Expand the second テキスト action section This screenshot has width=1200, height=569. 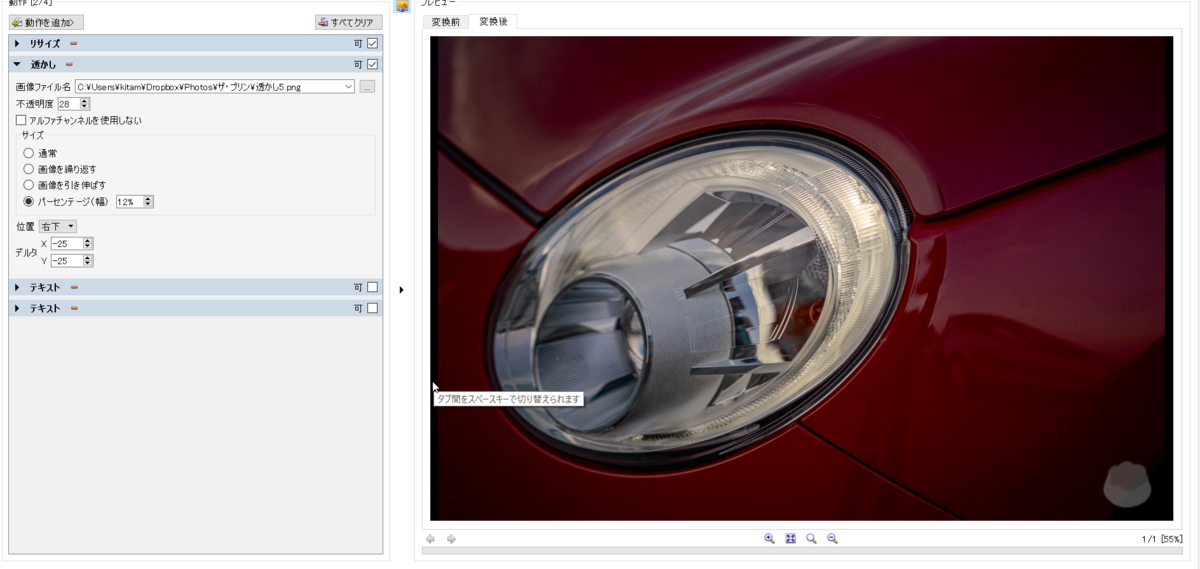(17, 309)
